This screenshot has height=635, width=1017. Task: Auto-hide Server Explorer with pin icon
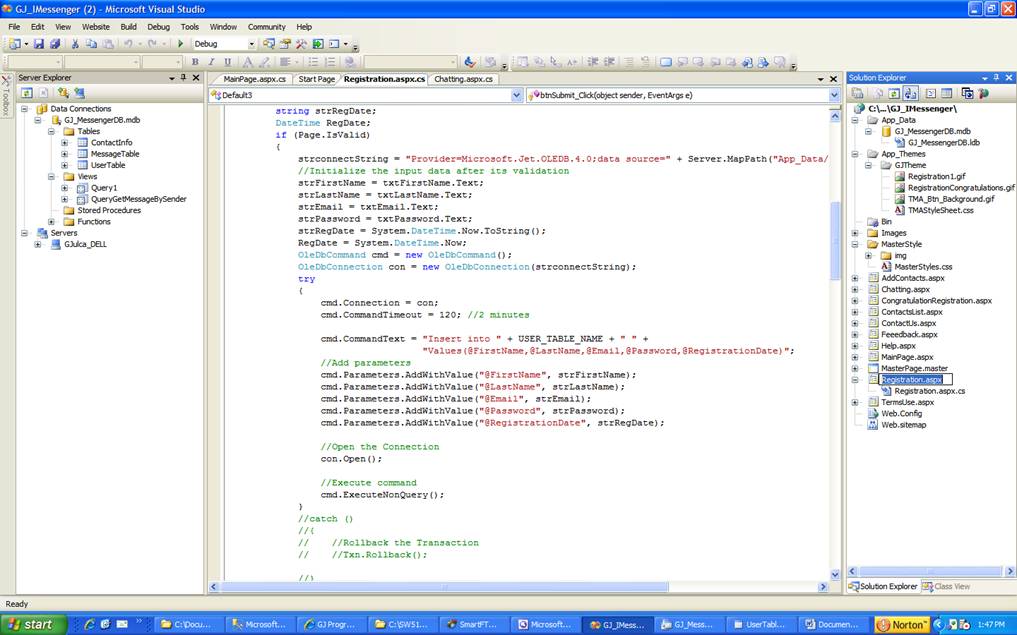[183, 78]
